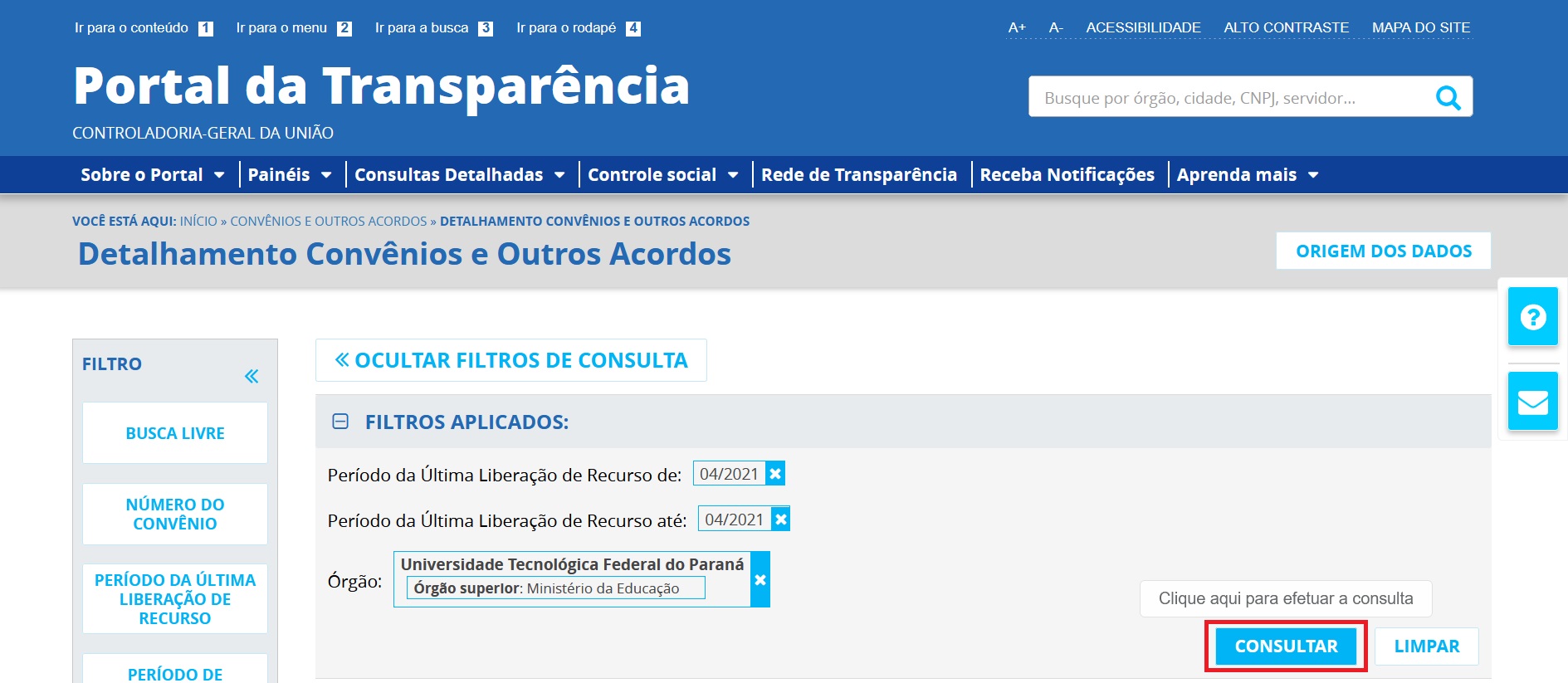Click the magnifying glass search icon
Image resolution: width=1568 pixels, height=683 pixels.
[x=1448, y=98]
